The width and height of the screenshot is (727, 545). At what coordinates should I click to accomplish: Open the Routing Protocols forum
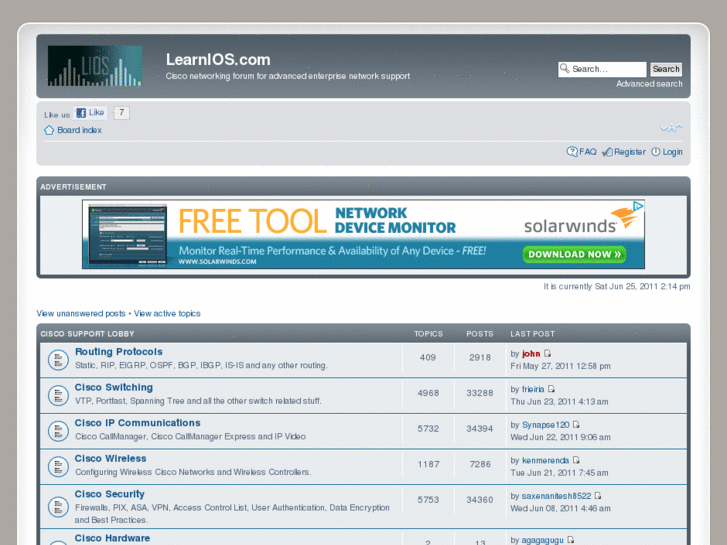click(119, 352)
